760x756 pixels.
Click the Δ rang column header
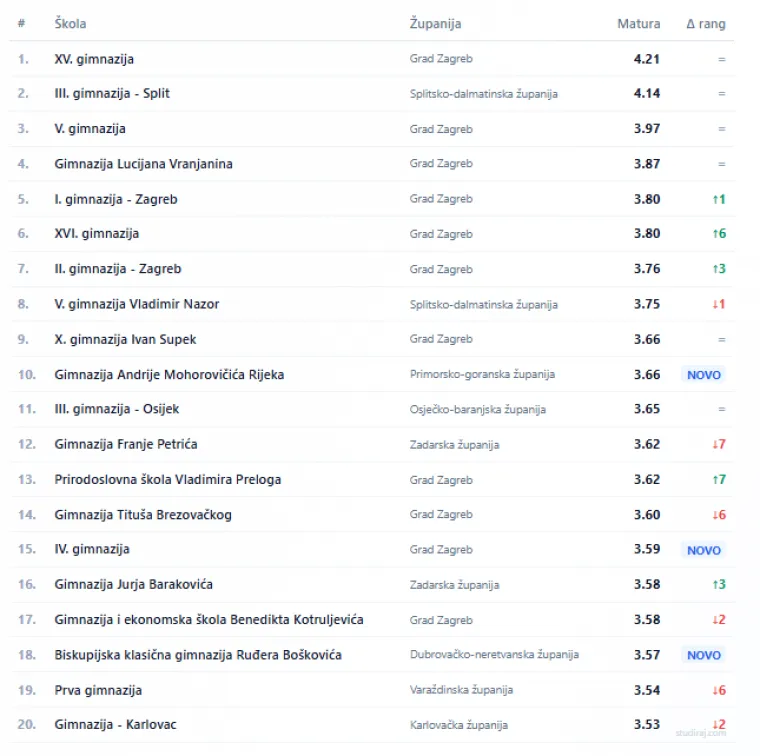(706, 24)
